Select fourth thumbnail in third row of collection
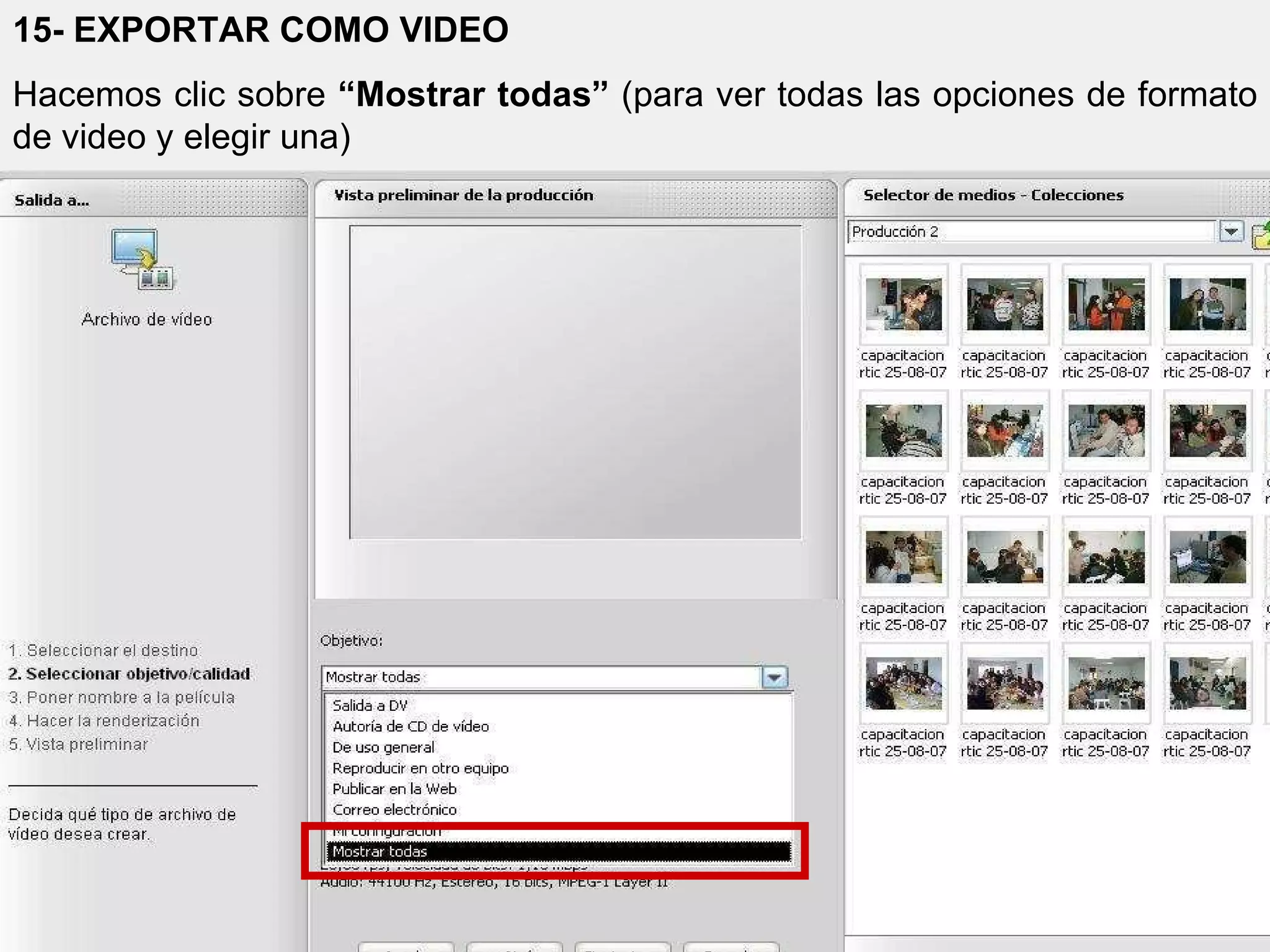 tap(1207, 557)
